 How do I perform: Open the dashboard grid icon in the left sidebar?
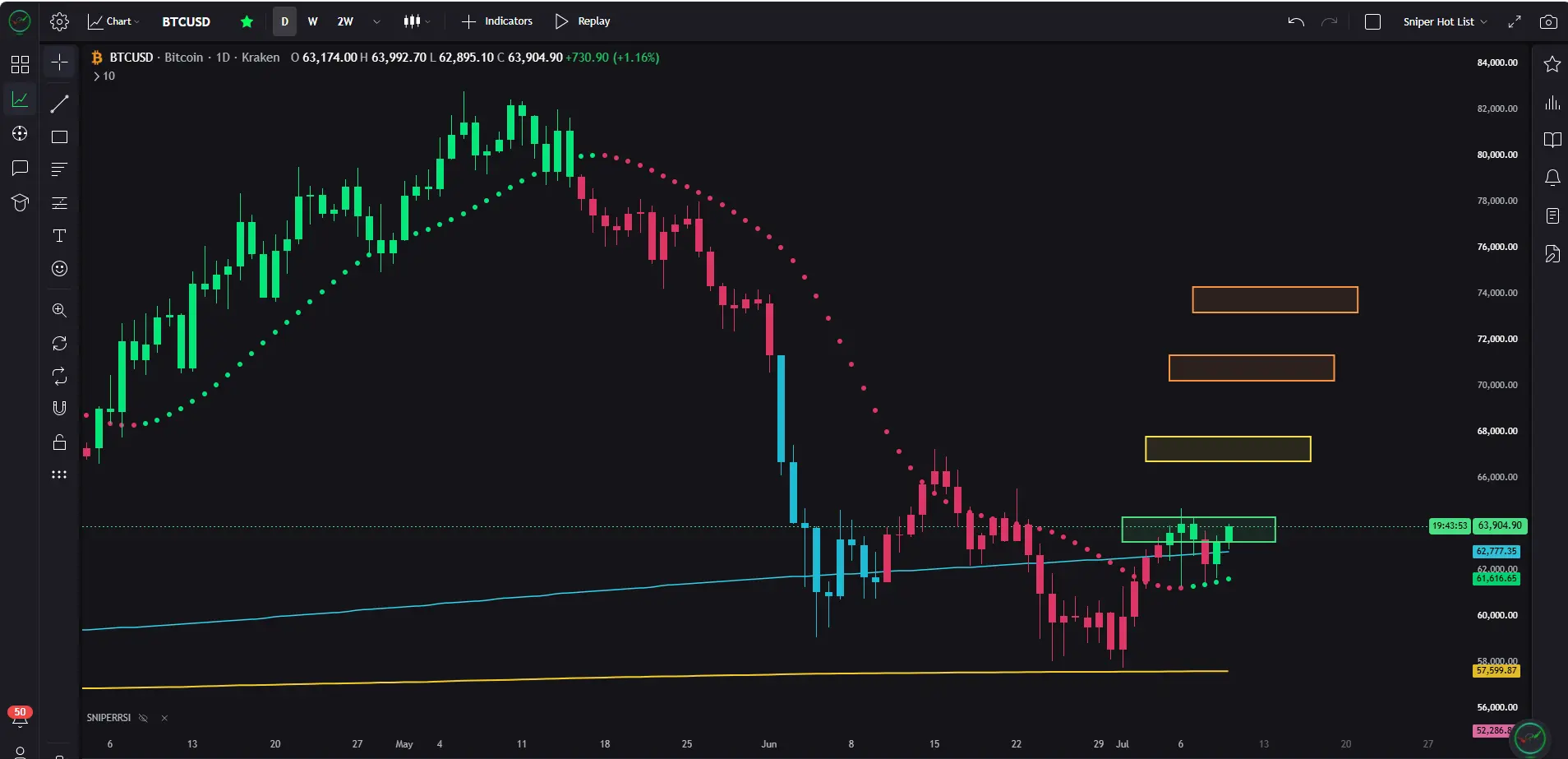click(20, 64)
